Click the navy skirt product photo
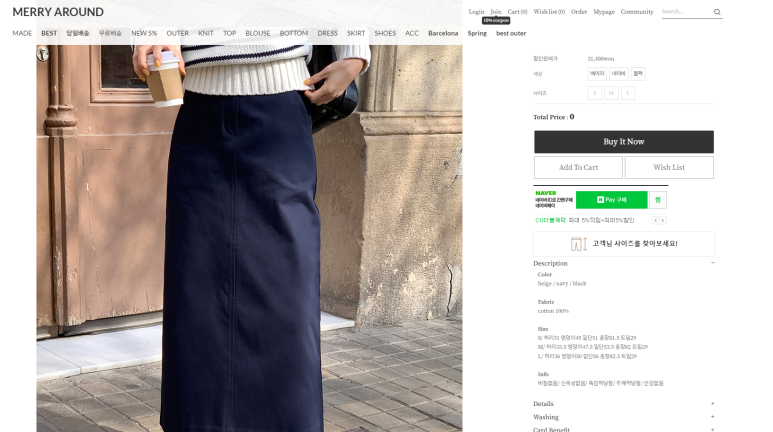This screenshot has width=773, height=432. [x=249, y=238]
